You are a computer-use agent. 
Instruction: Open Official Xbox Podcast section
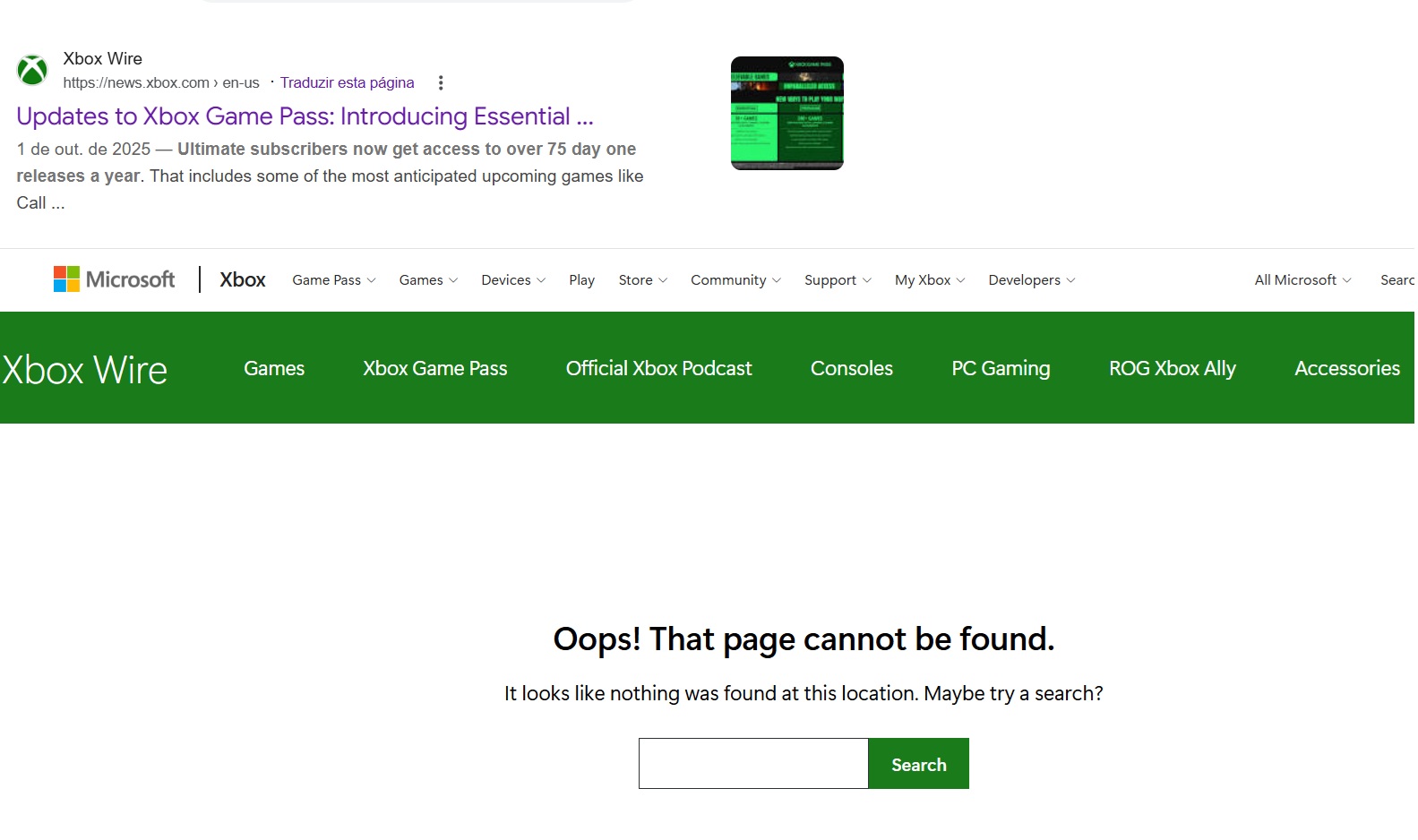(658, 368)
